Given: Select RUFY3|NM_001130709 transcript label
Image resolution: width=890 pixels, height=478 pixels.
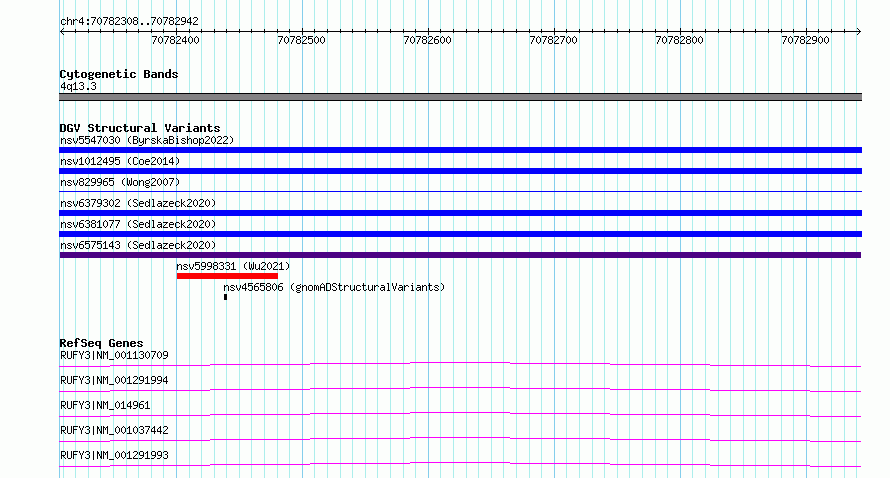Looking at the screenshot, I should click(114, 355).
